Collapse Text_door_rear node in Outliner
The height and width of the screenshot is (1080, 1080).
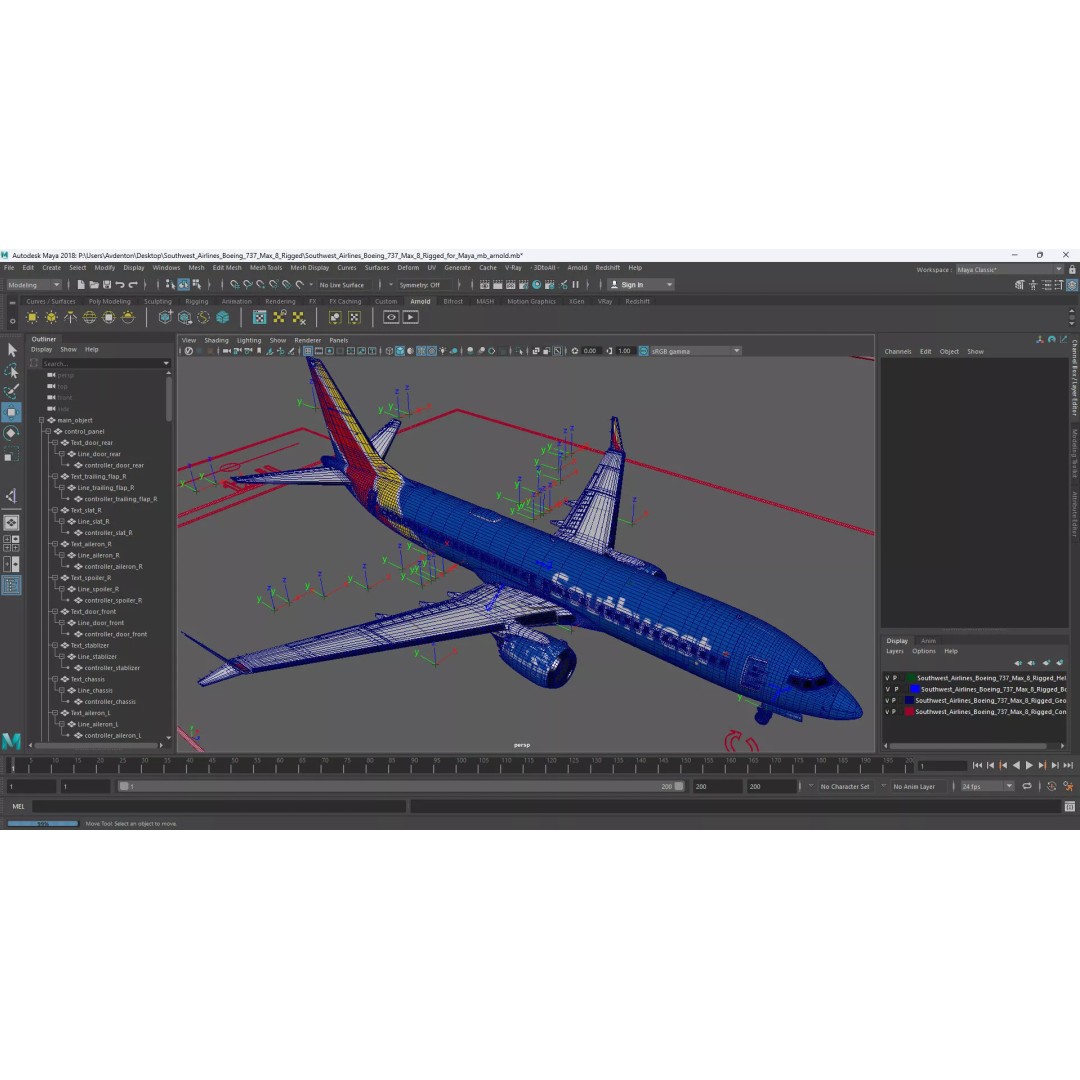click(x=55, y=443)
